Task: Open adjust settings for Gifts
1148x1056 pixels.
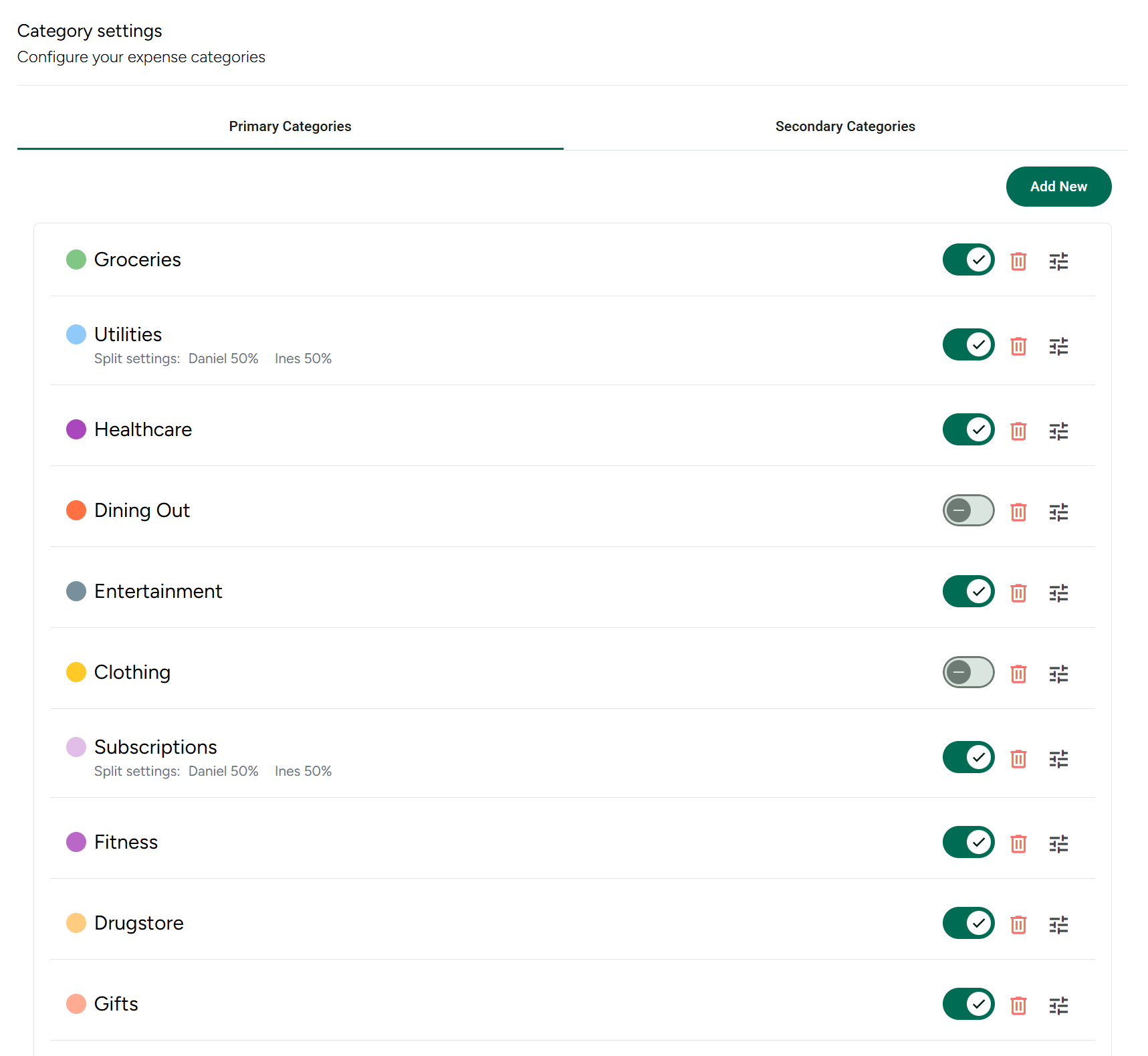Action: point(1058,1005)
